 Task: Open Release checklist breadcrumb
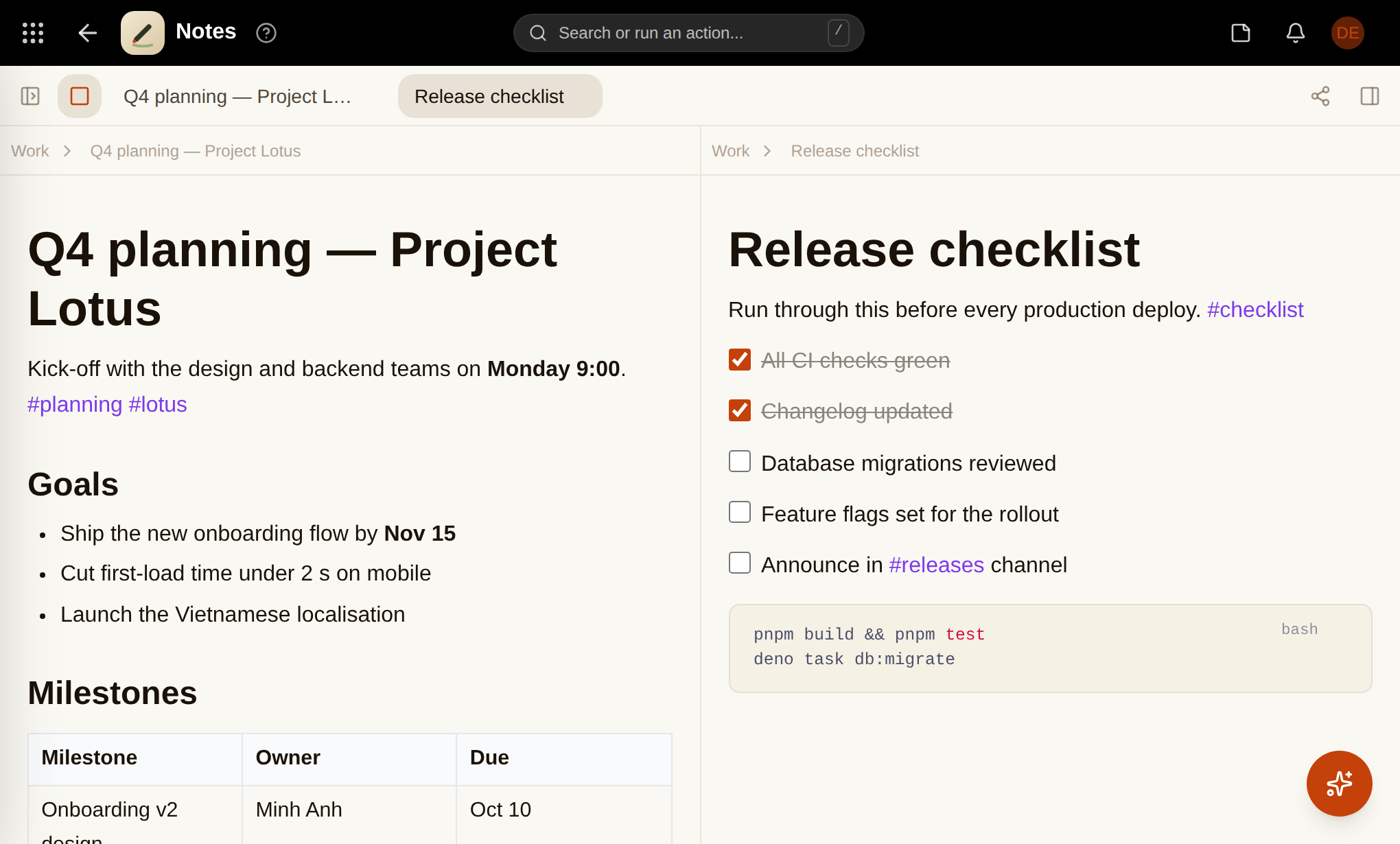[x=854, y=151]
